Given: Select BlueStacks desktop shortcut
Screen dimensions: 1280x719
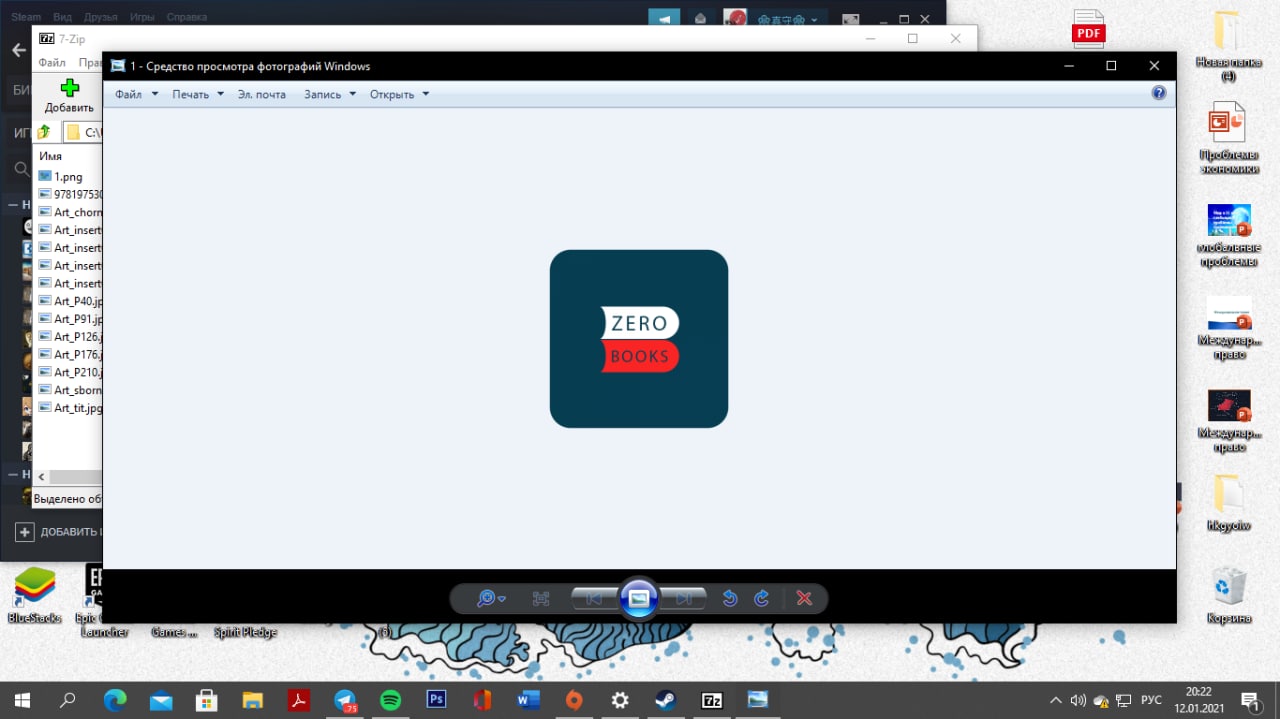Looking at the screenshot, I should point(34,595).
